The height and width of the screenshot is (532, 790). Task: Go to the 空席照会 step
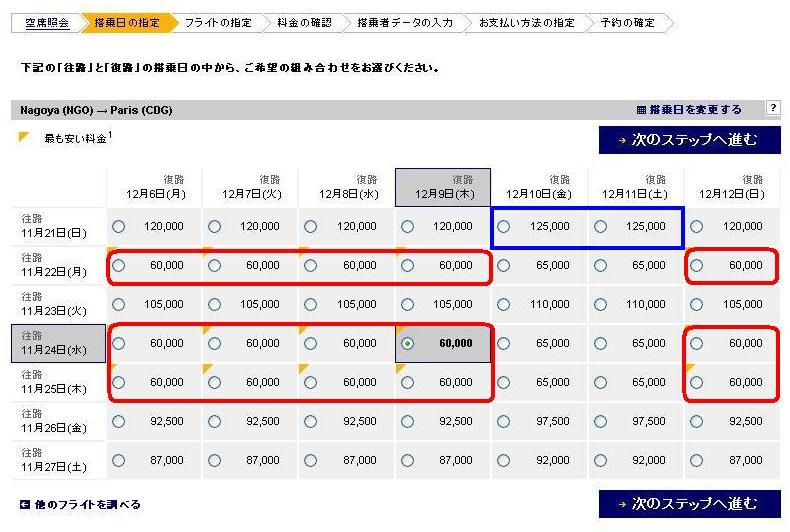pos(46,23)
